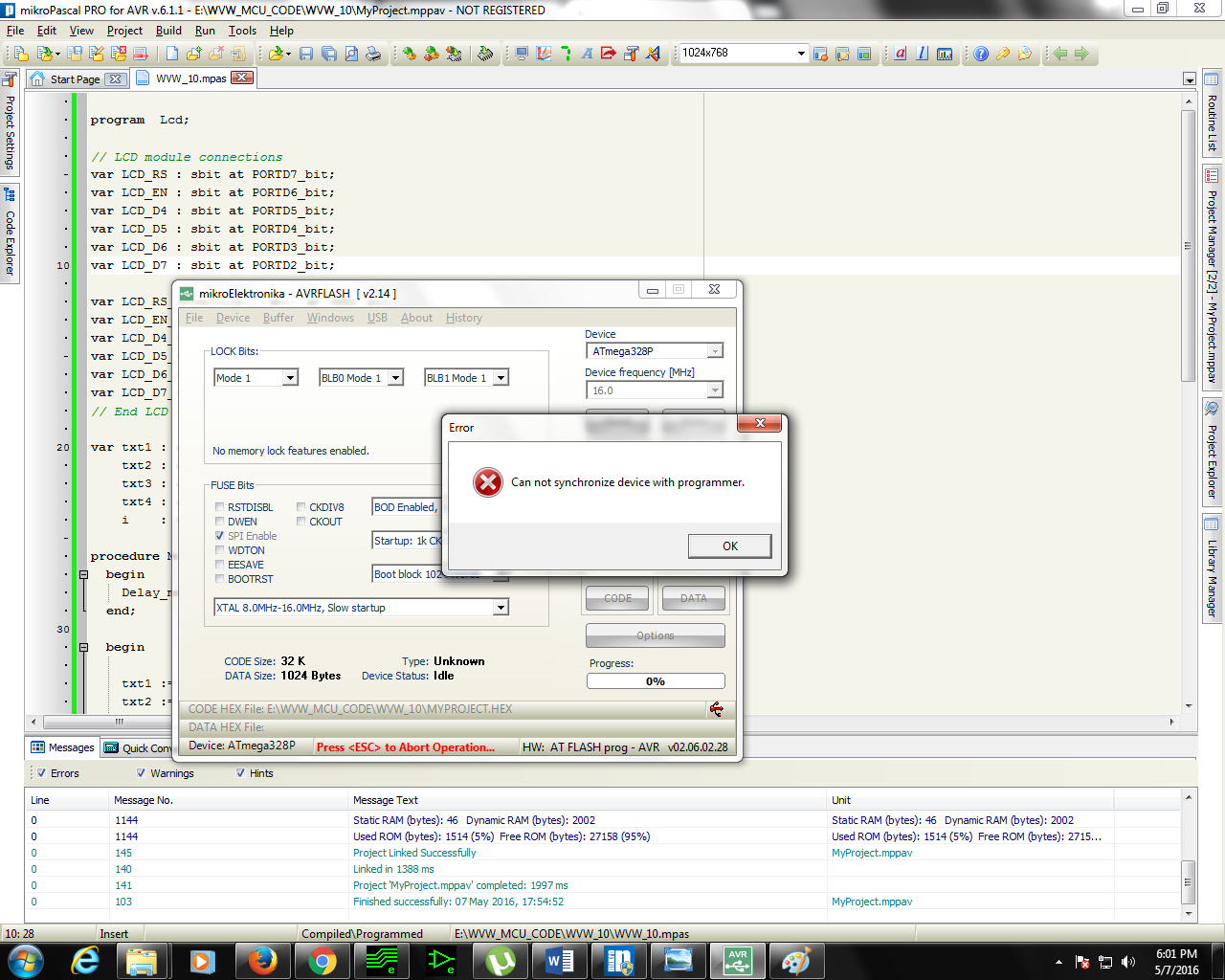Switch to the Quick Converter tab

[x=137, y=748]
